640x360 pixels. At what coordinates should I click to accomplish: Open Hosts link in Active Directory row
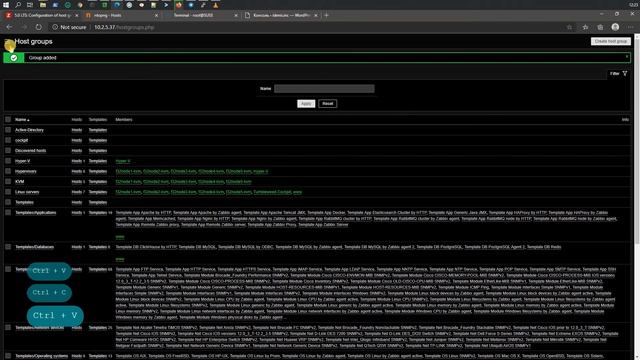coord(77,130)
